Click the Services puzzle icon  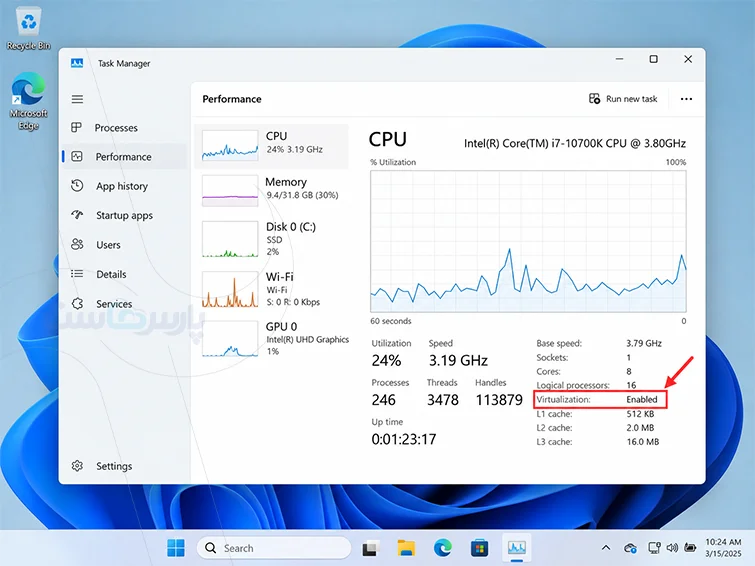(x=77, y=303)
